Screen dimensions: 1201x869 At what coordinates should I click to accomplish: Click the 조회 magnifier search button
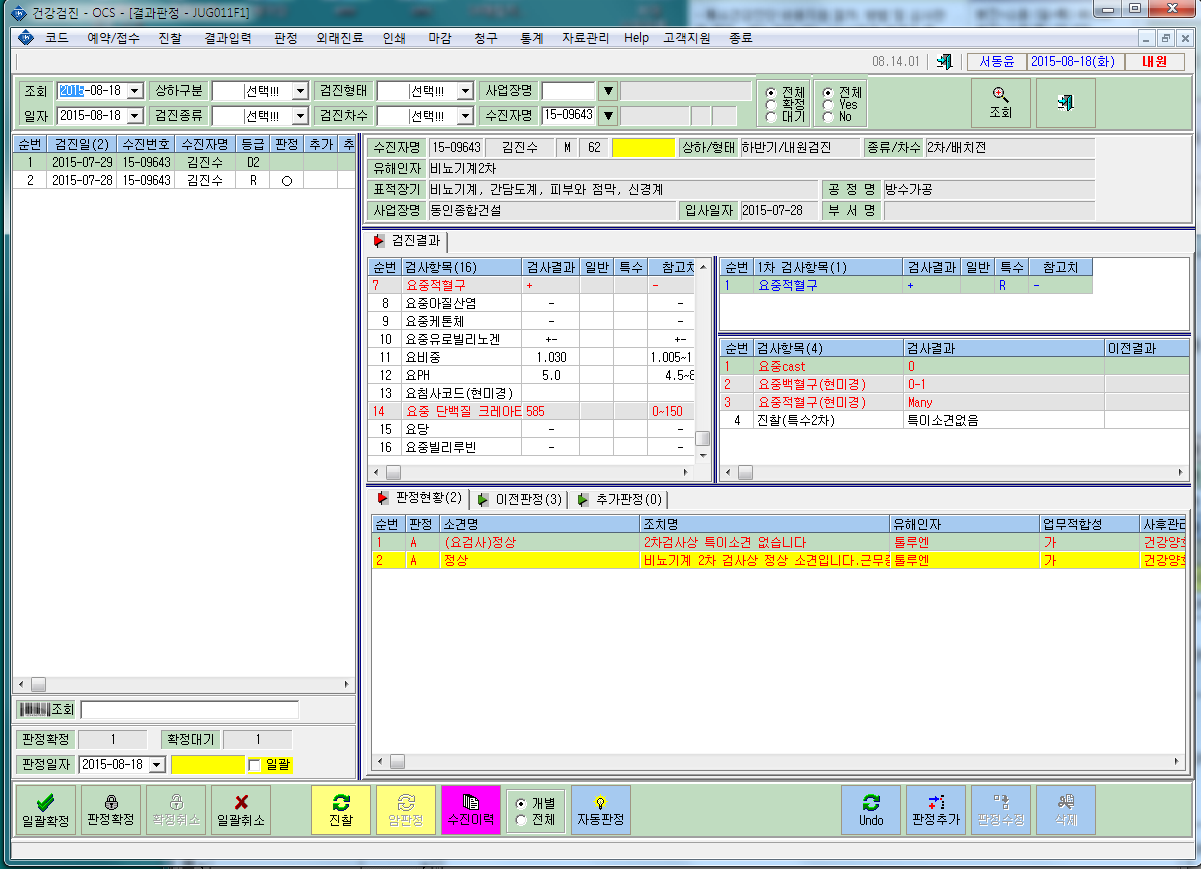(1001, 103)
